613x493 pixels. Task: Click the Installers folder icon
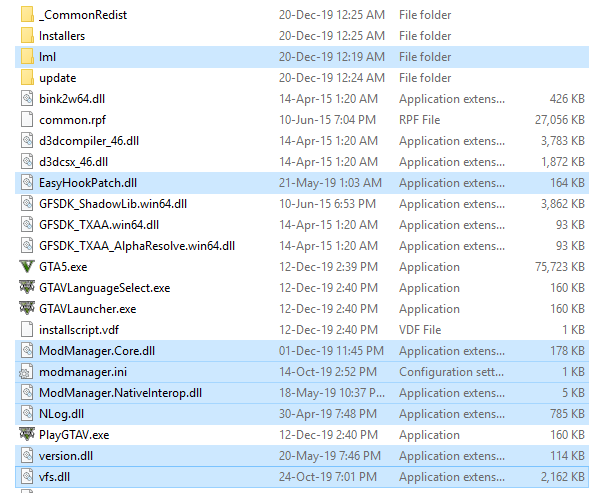tap(27, 36)
